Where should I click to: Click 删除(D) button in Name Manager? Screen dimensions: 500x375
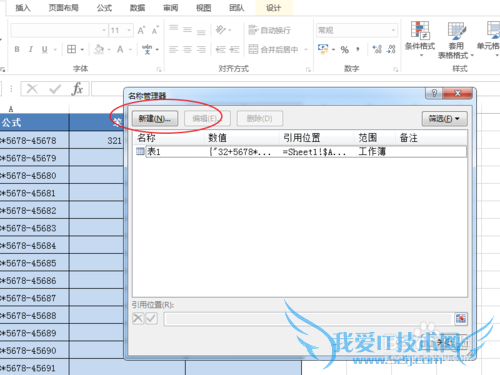(260, 118)
